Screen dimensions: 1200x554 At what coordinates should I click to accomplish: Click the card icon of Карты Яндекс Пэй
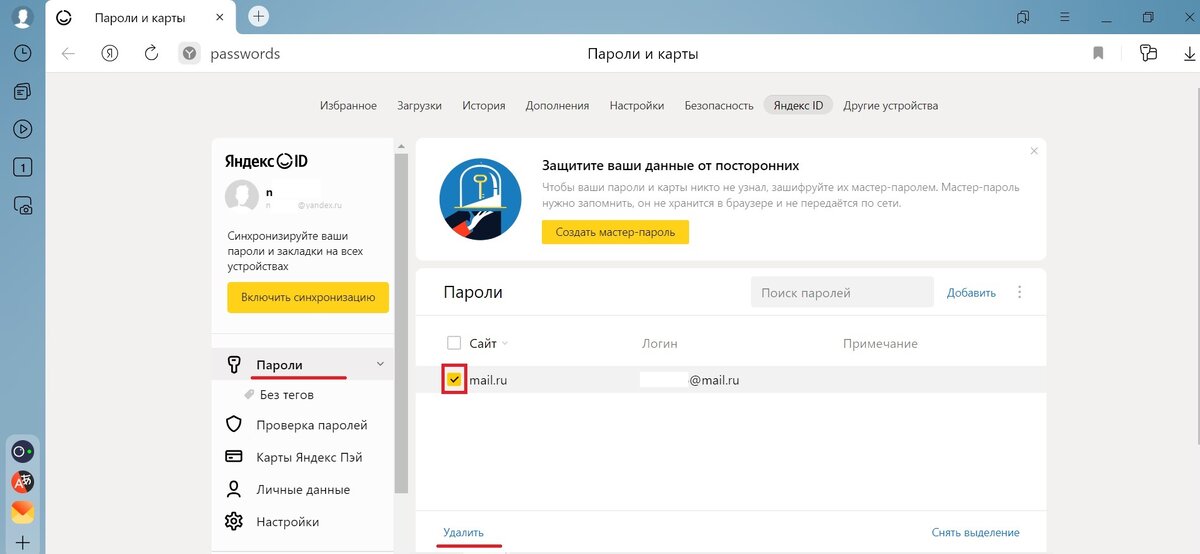234,457
